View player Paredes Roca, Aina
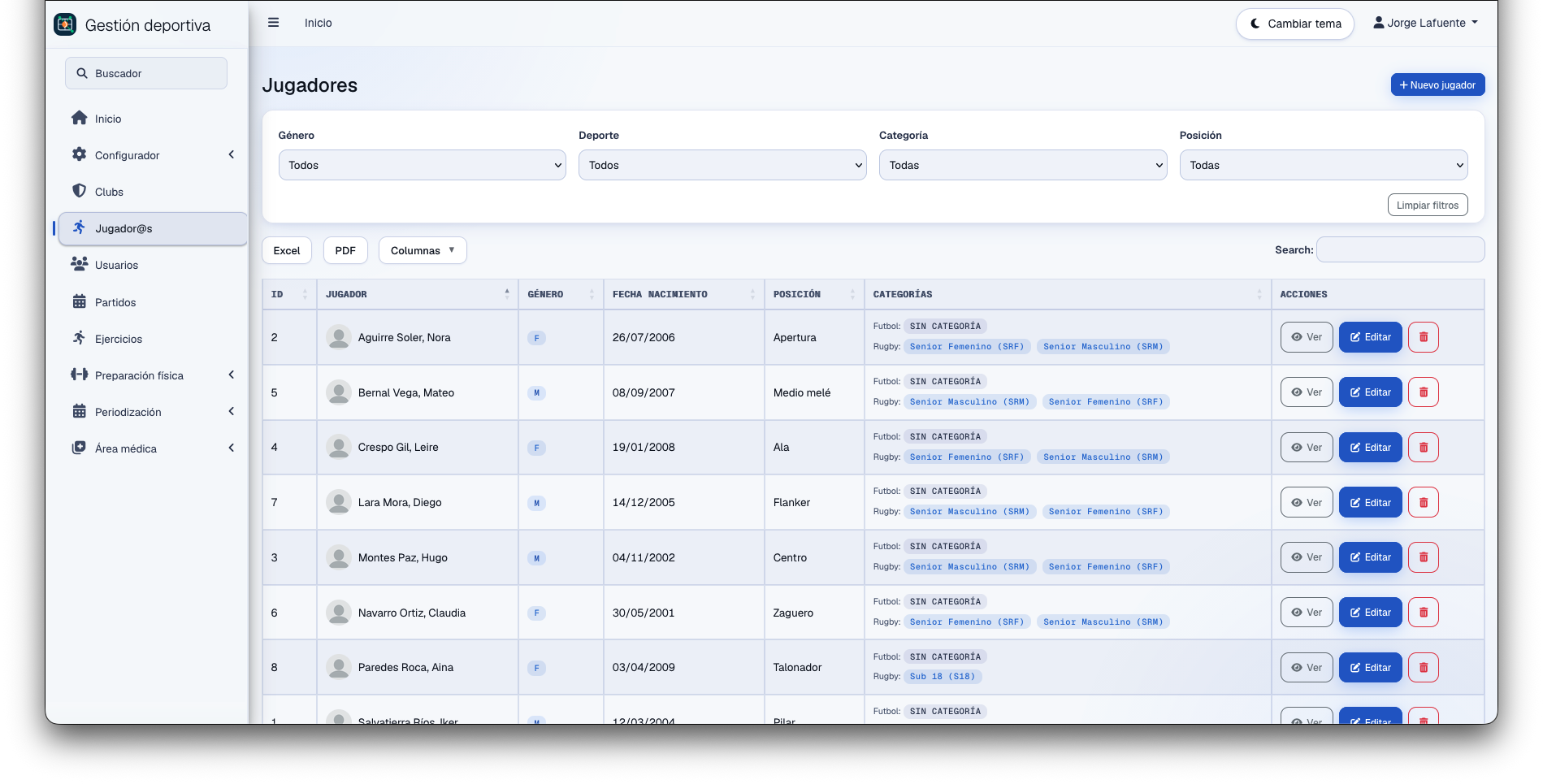This screenshot has height=784, width=1543. (1307, 668)
